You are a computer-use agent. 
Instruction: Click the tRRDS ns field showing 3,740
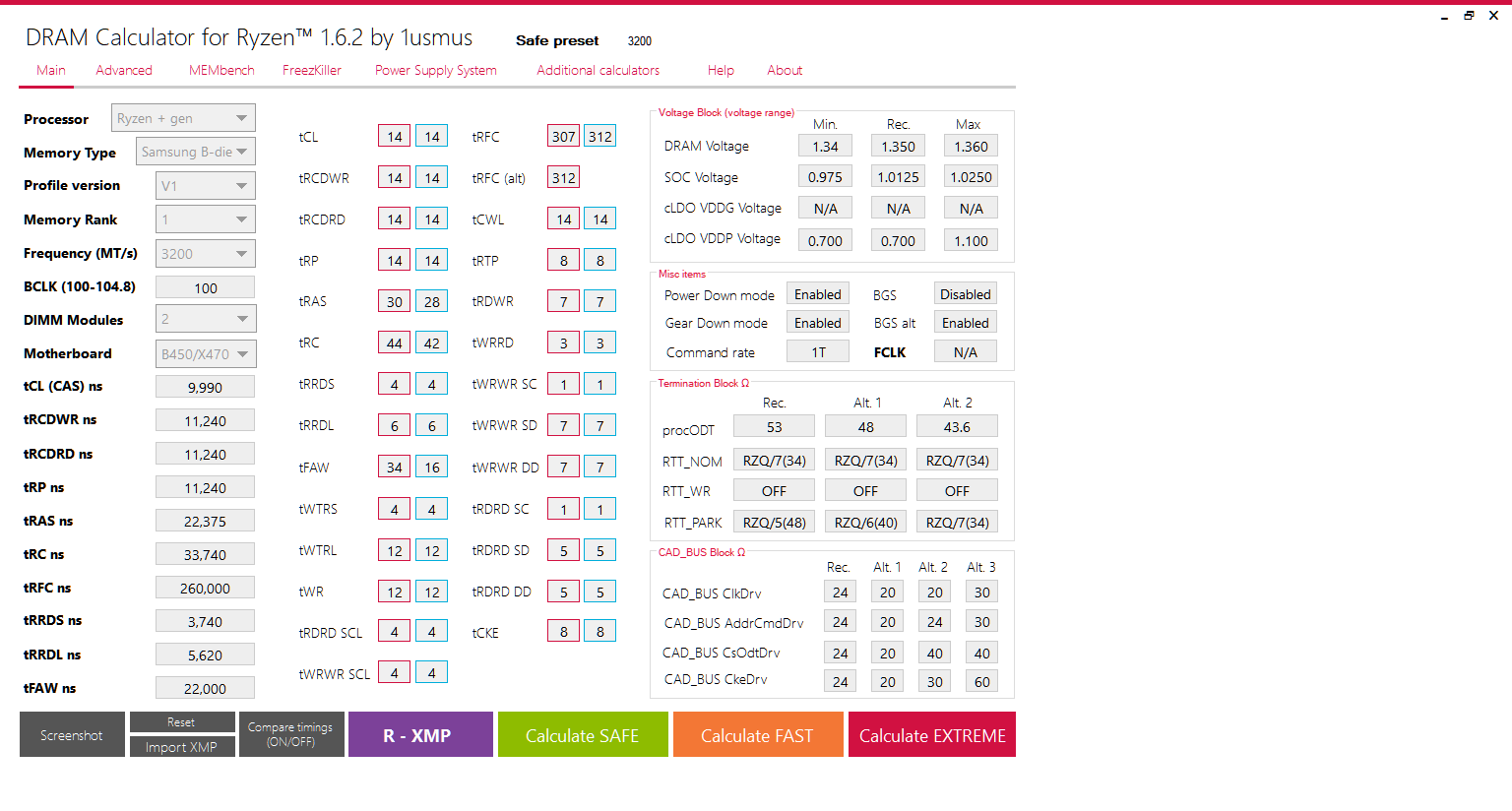click(x=206, y=621)
